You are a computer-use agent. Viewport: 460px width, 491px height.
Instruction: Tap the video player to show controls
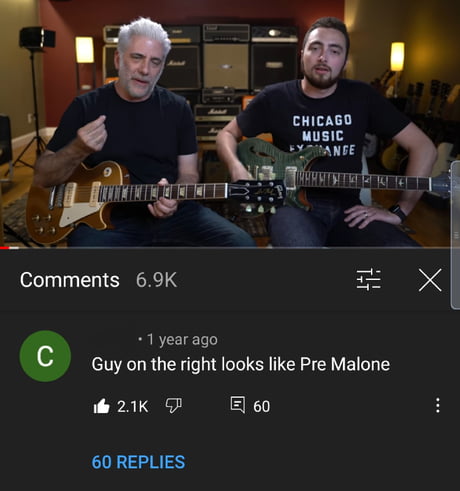pos(230,123)
